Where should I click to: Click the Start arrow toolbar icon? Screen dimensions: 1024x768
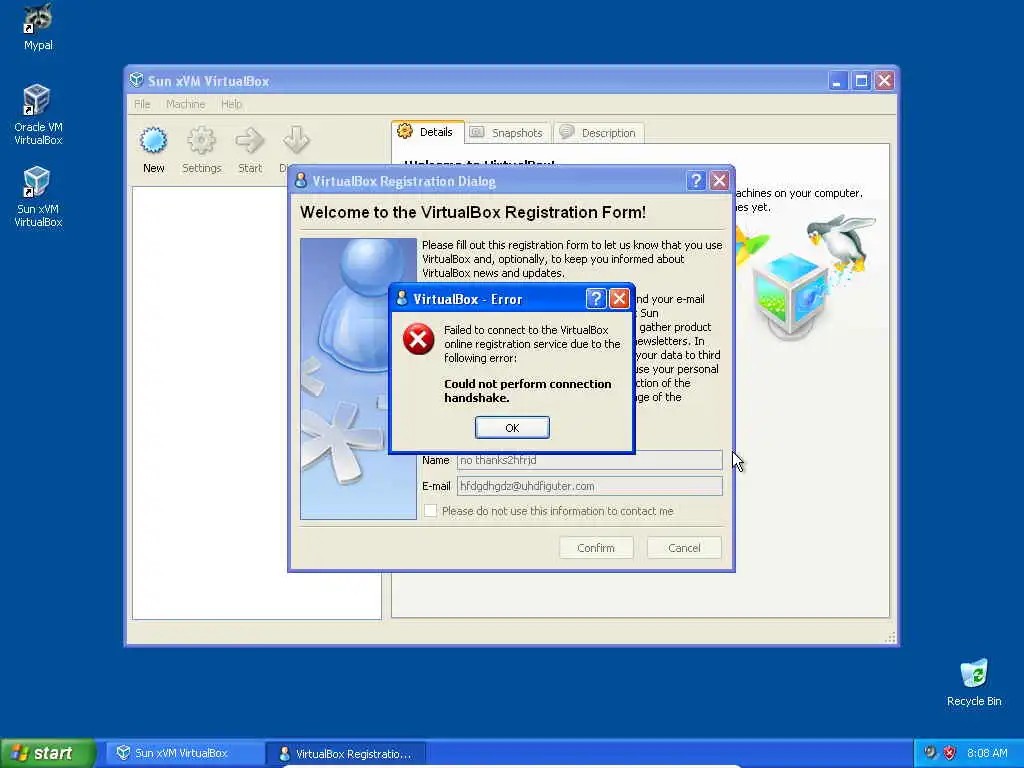249,150
